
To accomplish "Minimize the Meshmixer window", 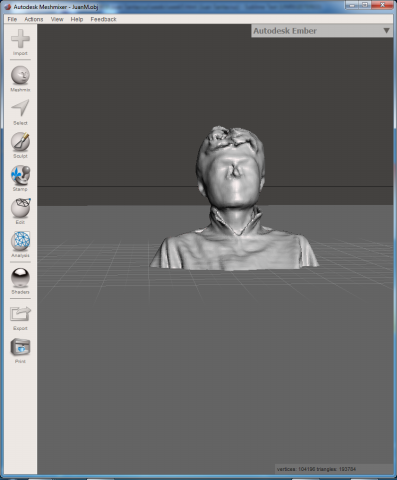I will [x=352, y=5].
